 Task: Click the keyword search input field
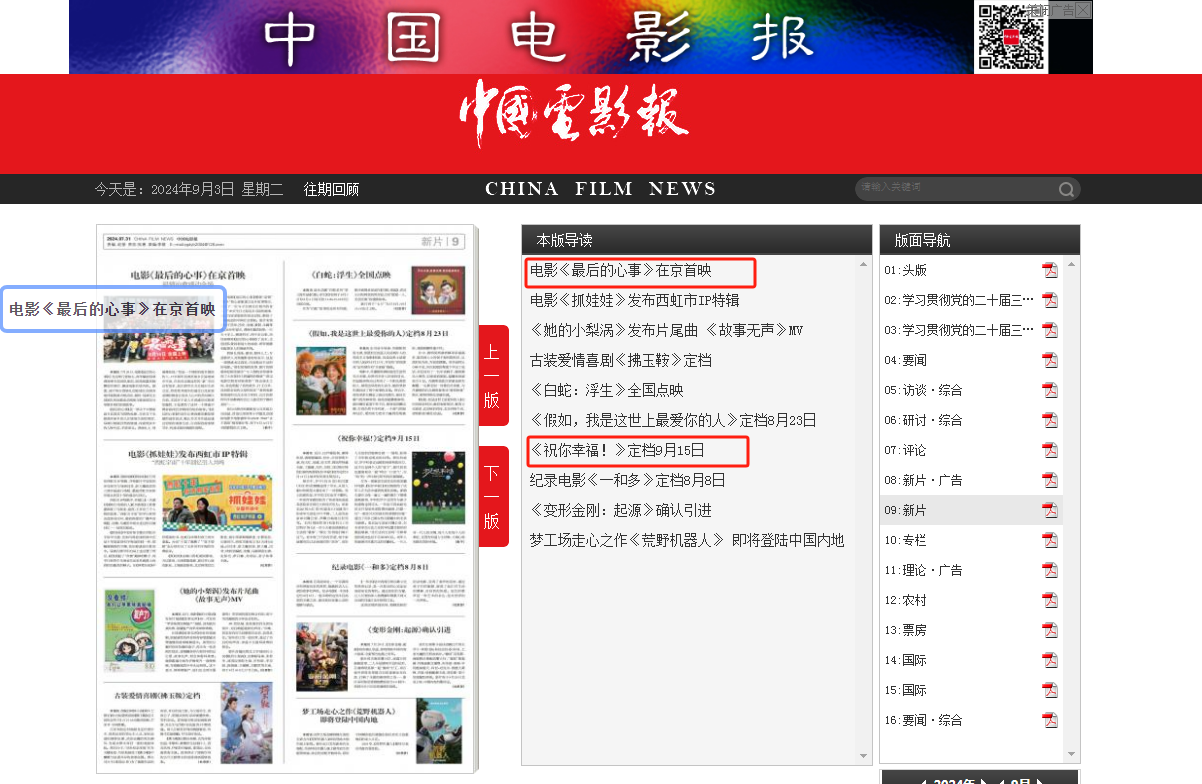(x=955, y=188)
